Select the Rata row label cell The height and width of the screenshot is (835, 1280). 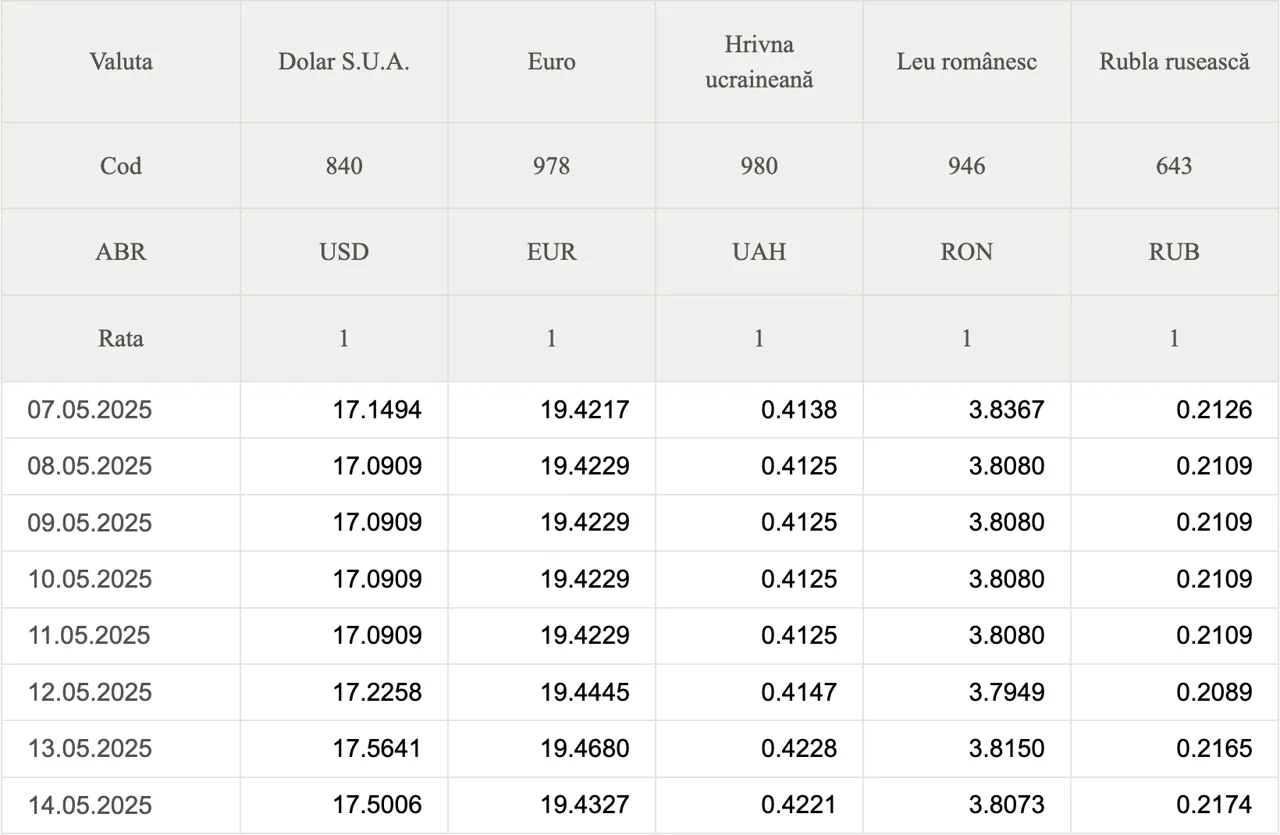(x=121, y=339)
